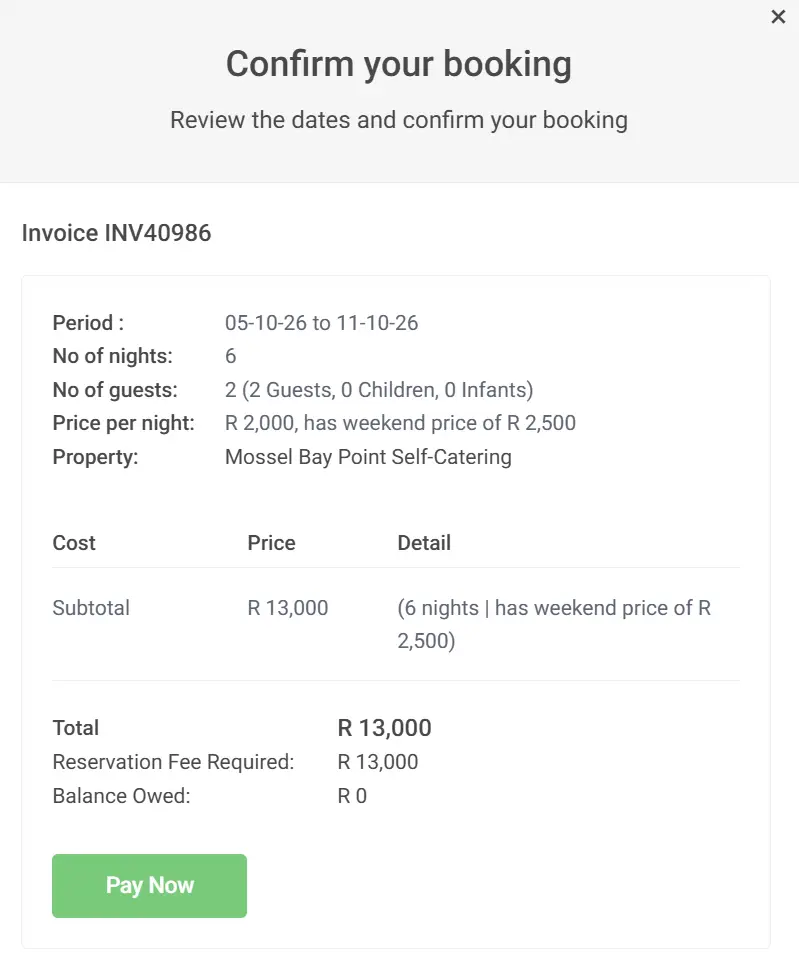
Task: Click the price per night value
Action: click(x=400, y=423)
